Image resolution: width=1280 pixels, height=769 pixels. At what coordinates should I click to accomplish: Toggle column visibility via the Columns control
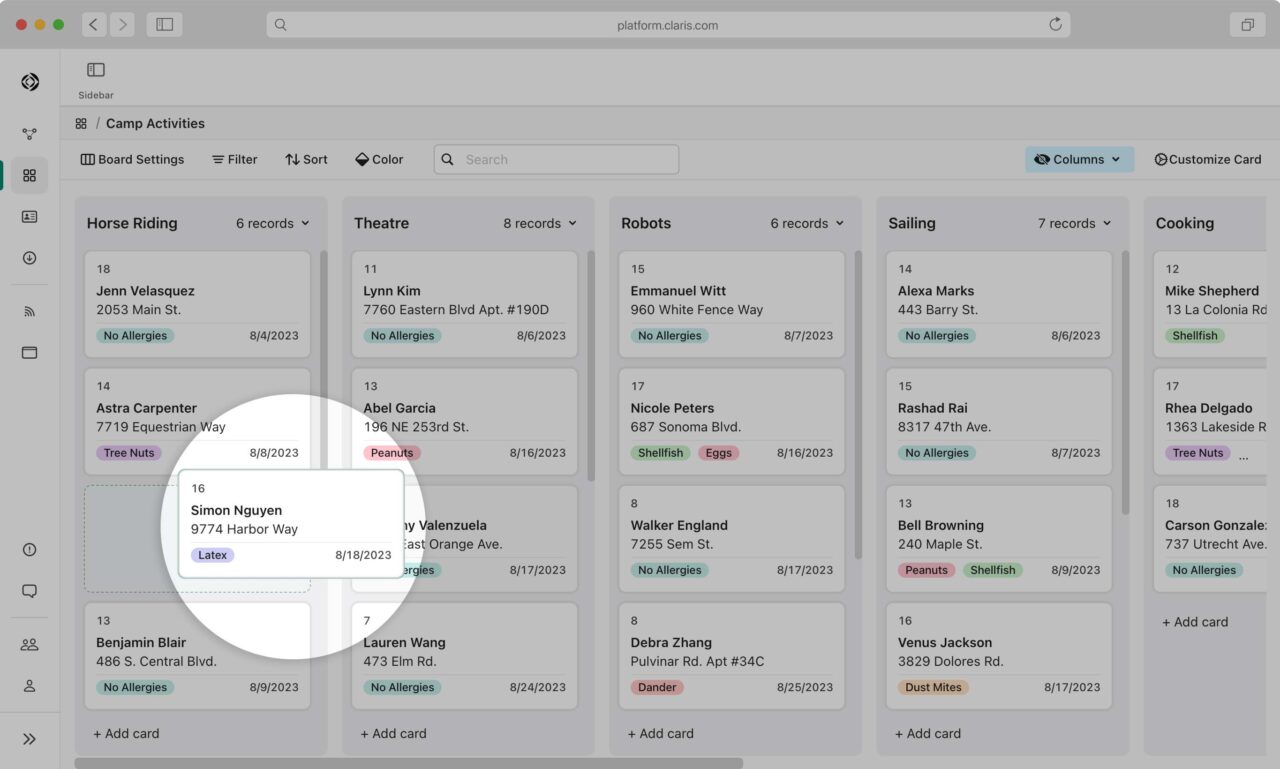1079,158
